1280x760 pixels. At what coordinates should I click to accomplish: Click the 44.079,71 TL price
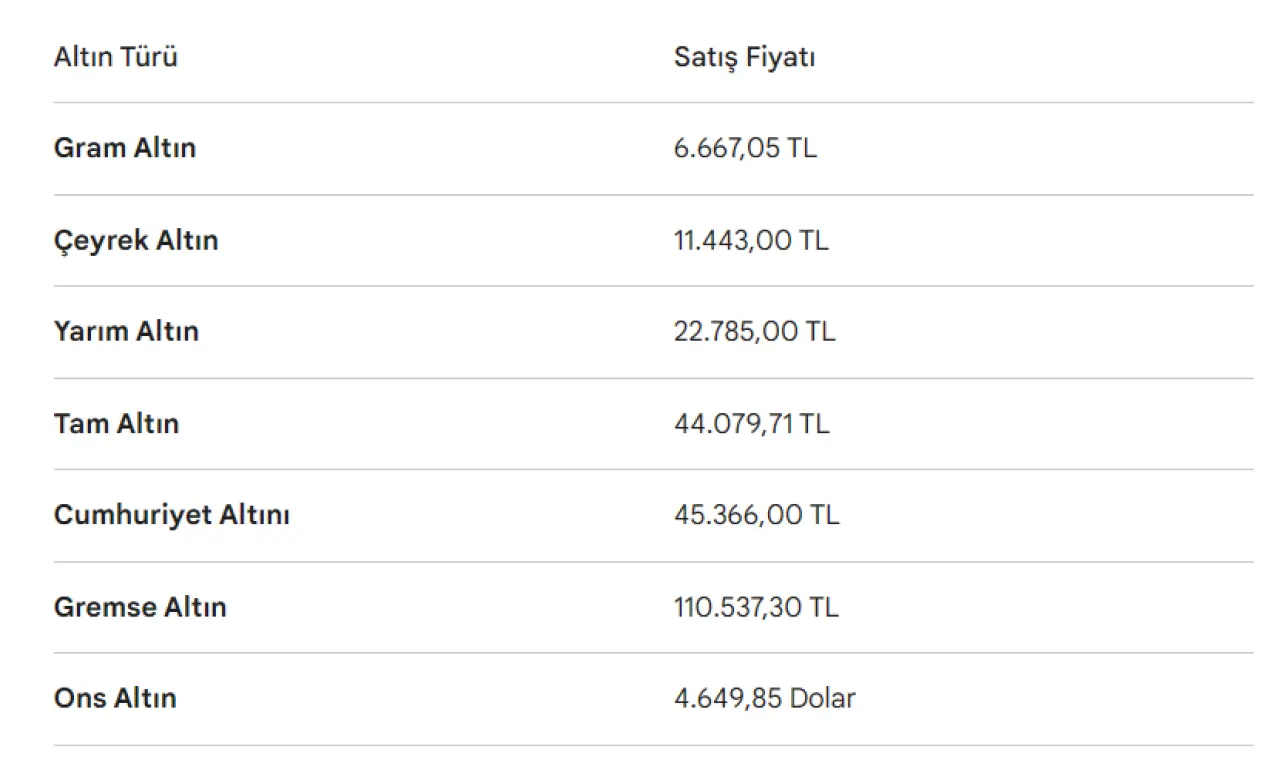[751, 424]
